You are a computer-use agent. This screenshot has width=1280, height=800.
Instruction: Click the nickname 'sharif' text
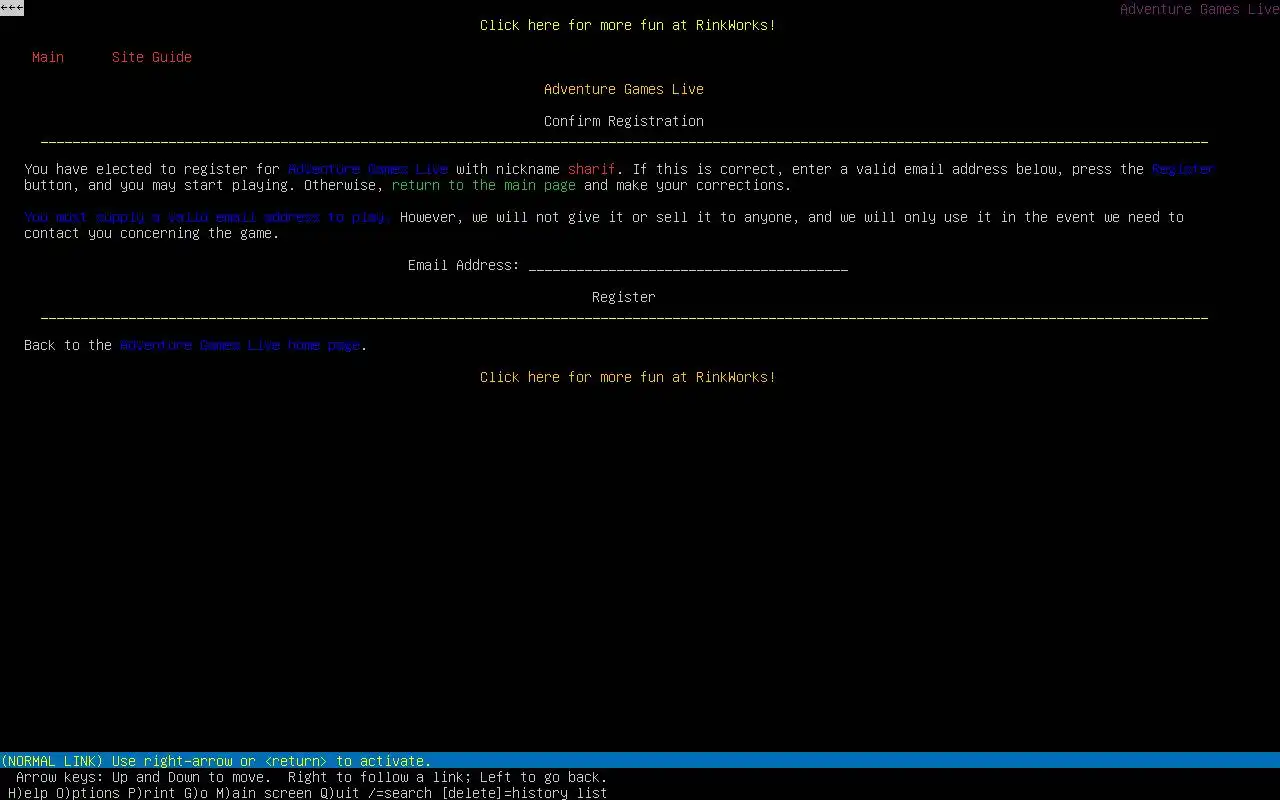[x=592, y=169]
